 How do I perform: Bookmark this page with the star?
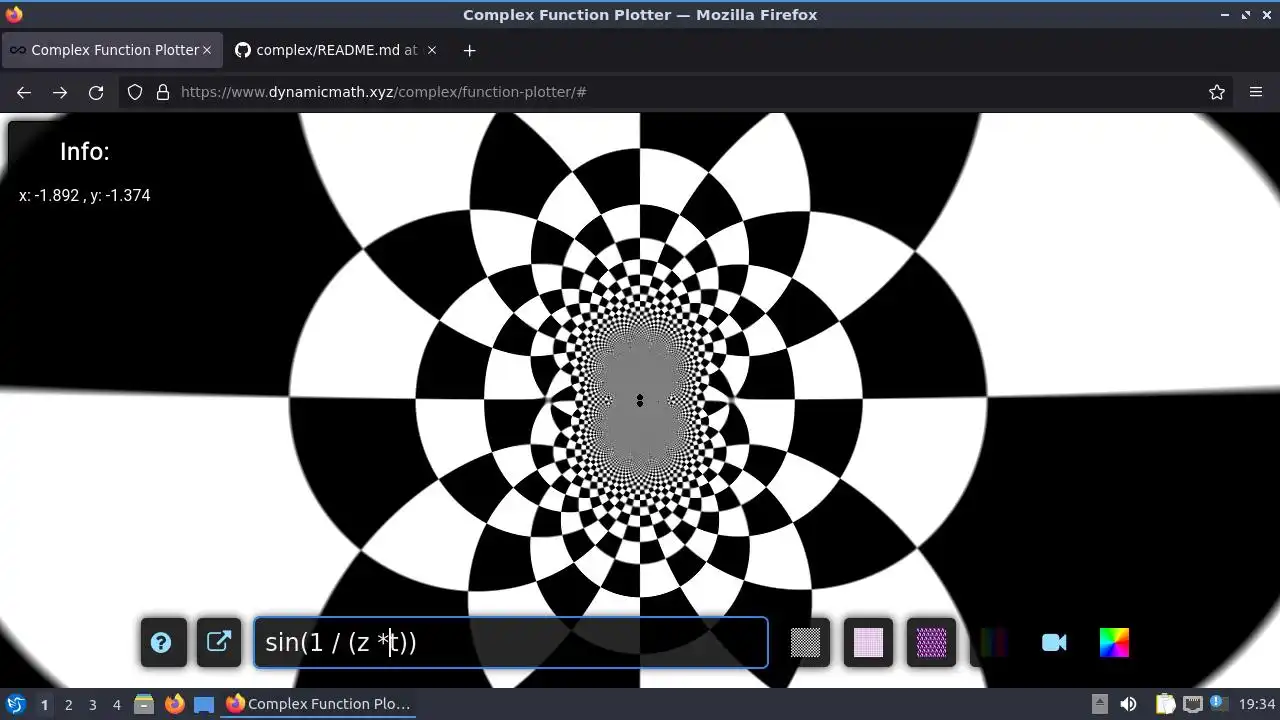point(1217,92)
